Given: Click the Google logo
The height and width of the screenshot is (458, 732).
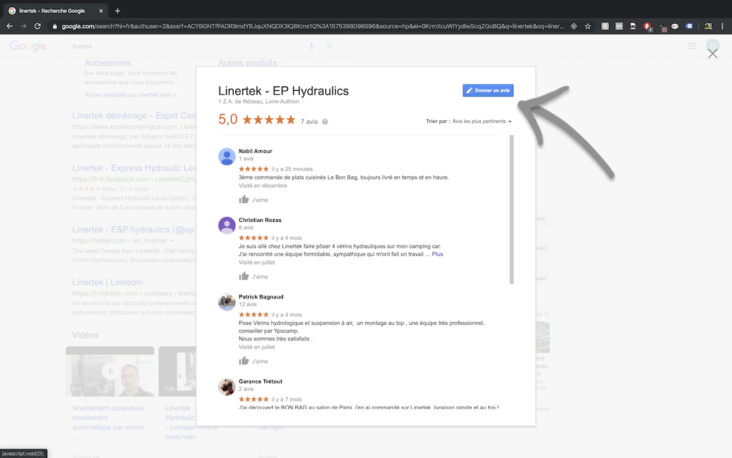Looking at the screenshot, I should pos(28,46).
